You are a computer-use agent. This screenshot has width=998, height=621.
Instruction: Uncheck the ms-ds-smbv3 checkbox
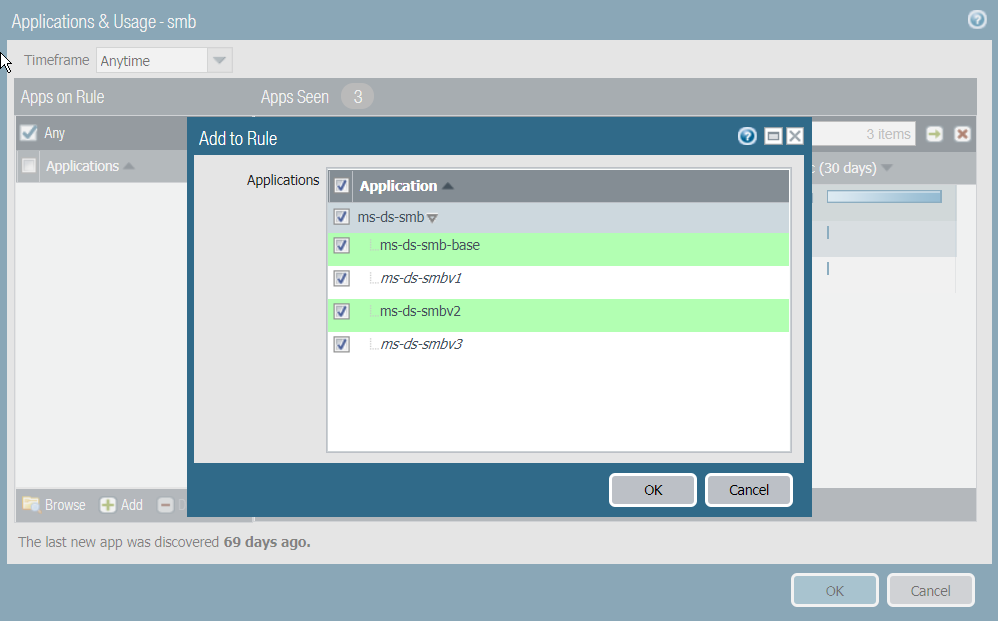[x=342, y=344]
